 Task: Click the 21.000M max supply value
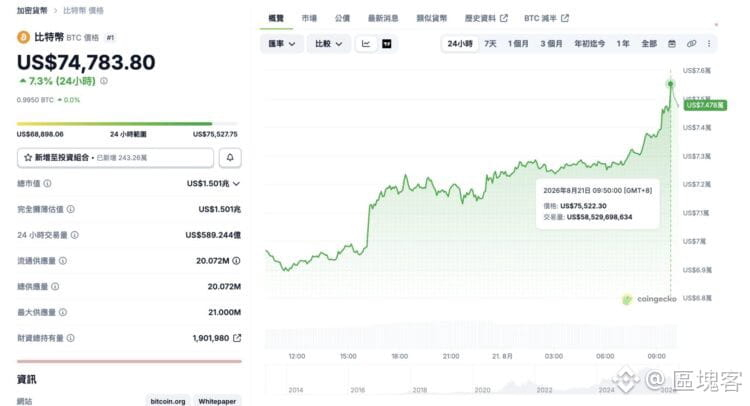224,312
